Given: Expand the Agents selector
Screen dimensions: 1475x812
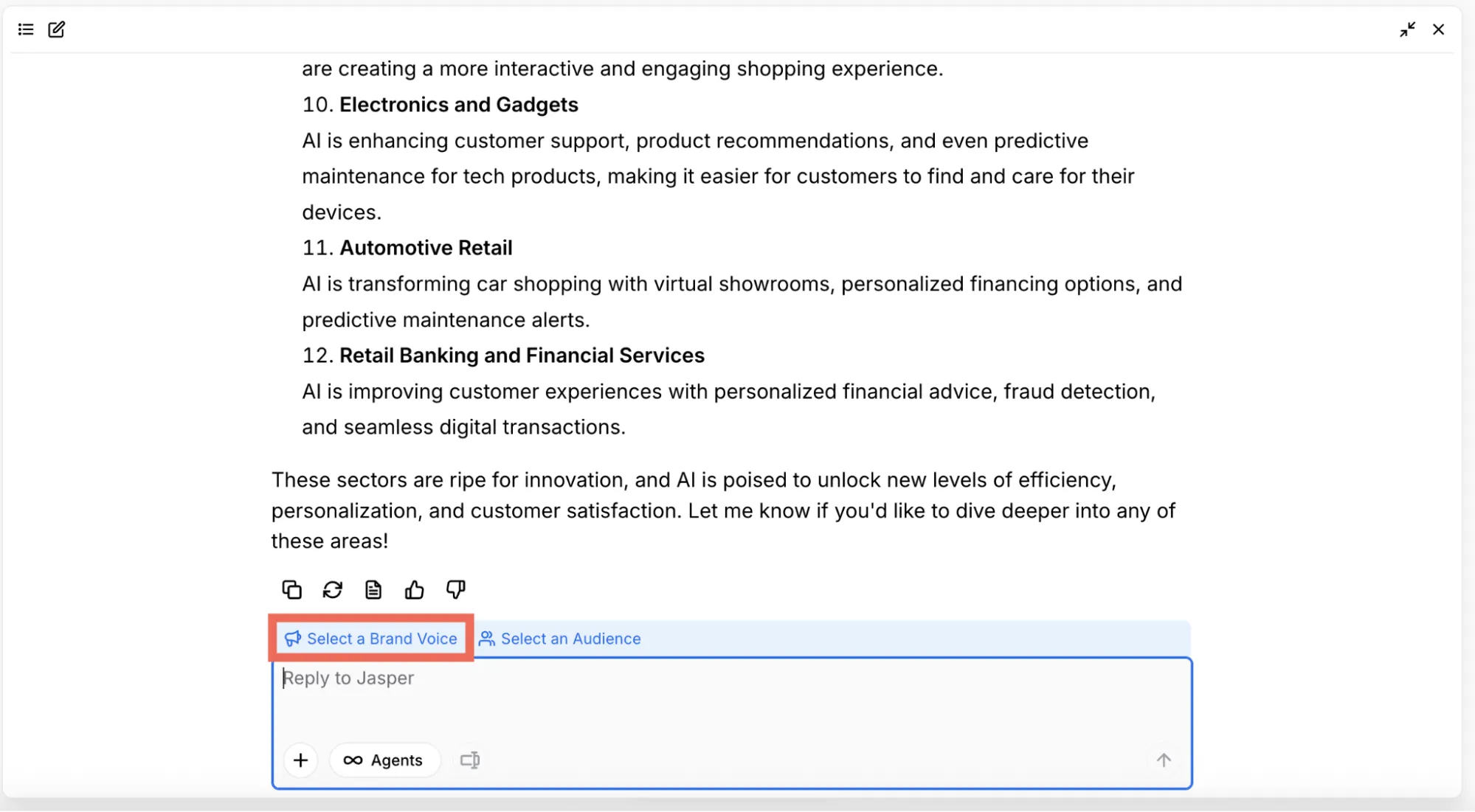Looking at the screenshot, I should tap(384, 760).
